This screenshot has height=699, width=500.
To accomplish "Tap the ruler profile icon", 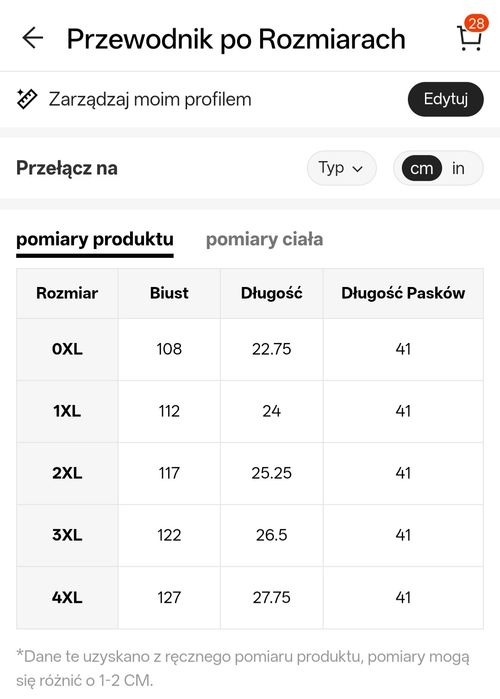I will 27,99.
